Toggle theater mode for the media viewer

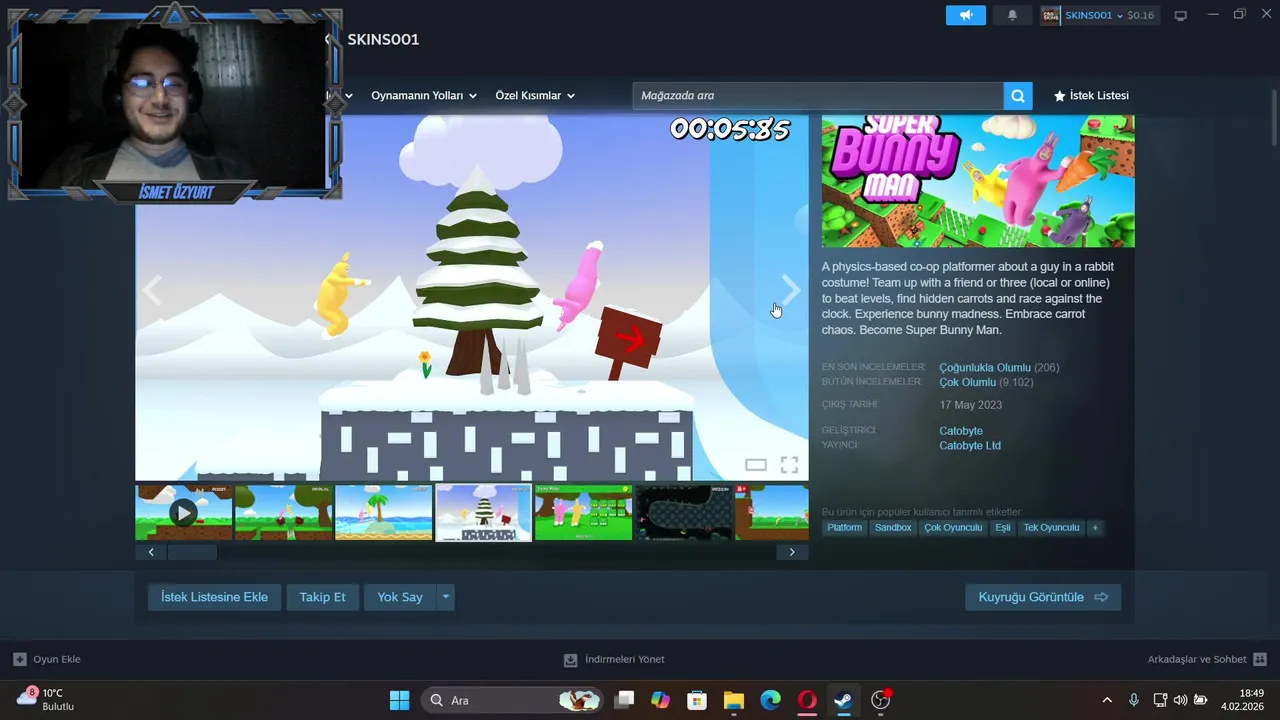pyautogui.click(x=756, y=465)
